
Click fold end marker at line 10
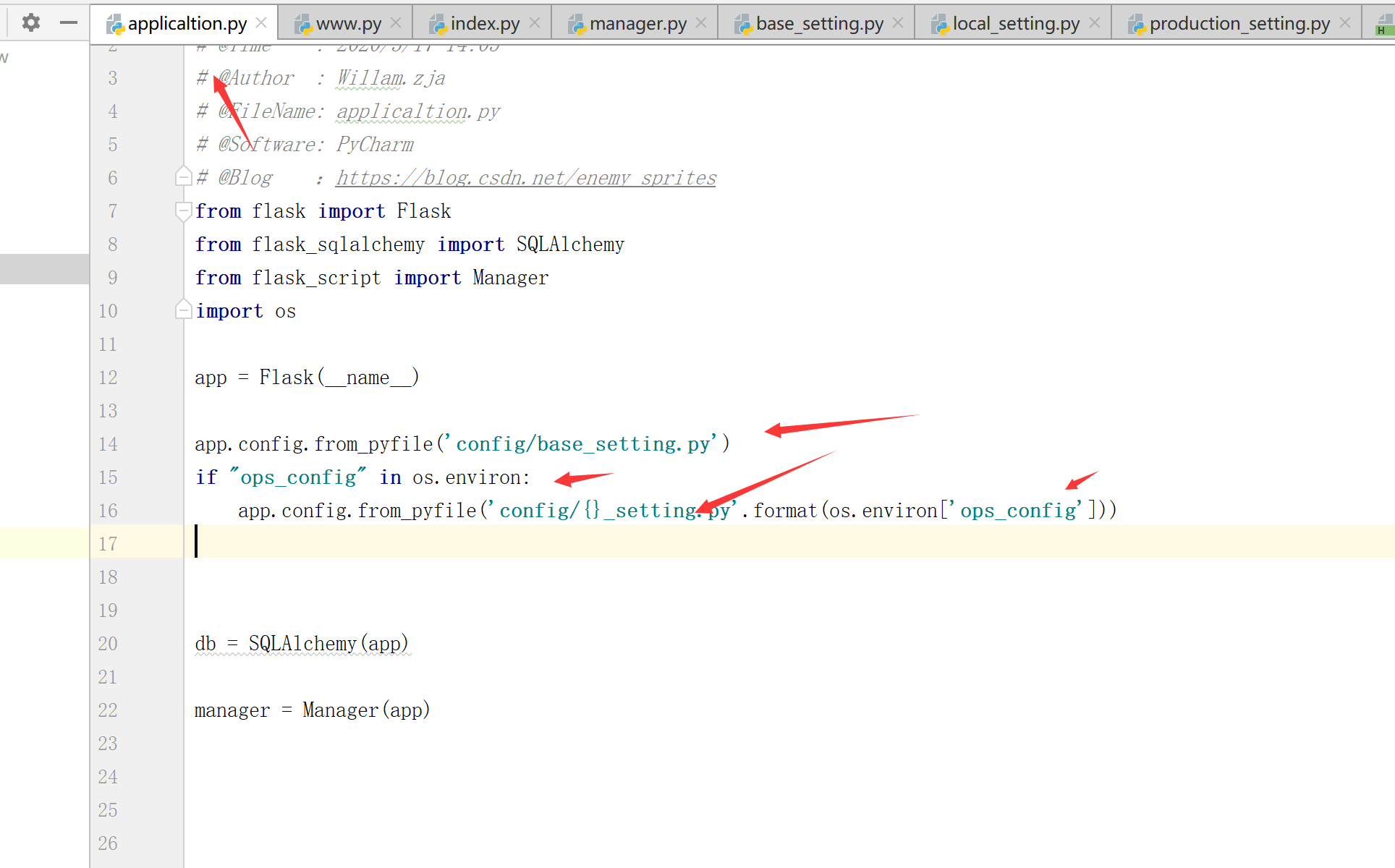click(x=184, y=310)
